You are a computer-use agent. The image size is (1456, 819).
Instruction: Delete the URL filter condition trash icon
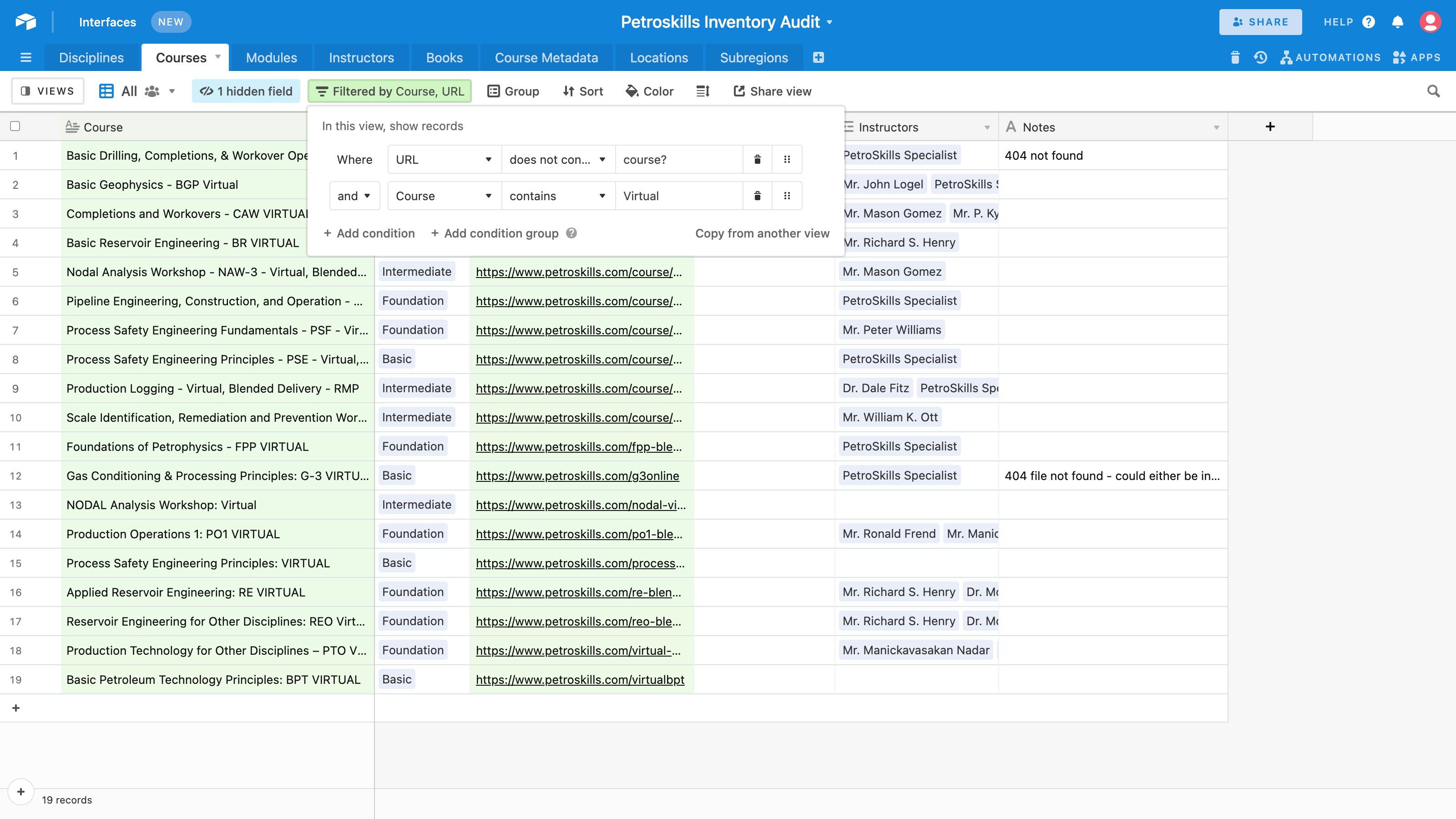click(x=758, y=159)
